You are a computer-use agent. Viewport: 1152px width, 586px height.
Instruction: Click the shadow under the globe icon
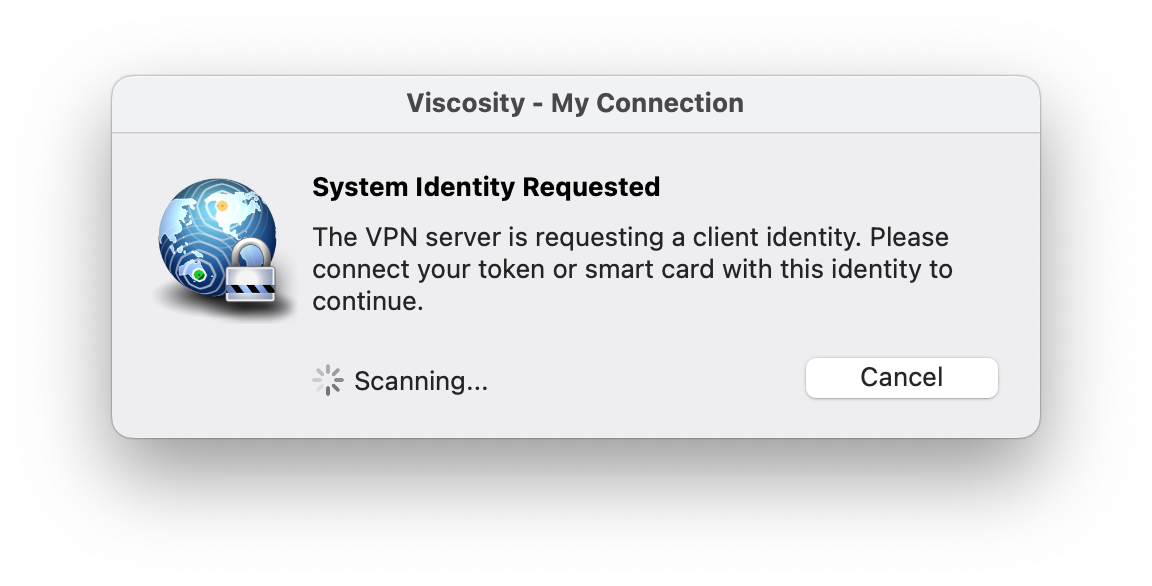[220, 308]
